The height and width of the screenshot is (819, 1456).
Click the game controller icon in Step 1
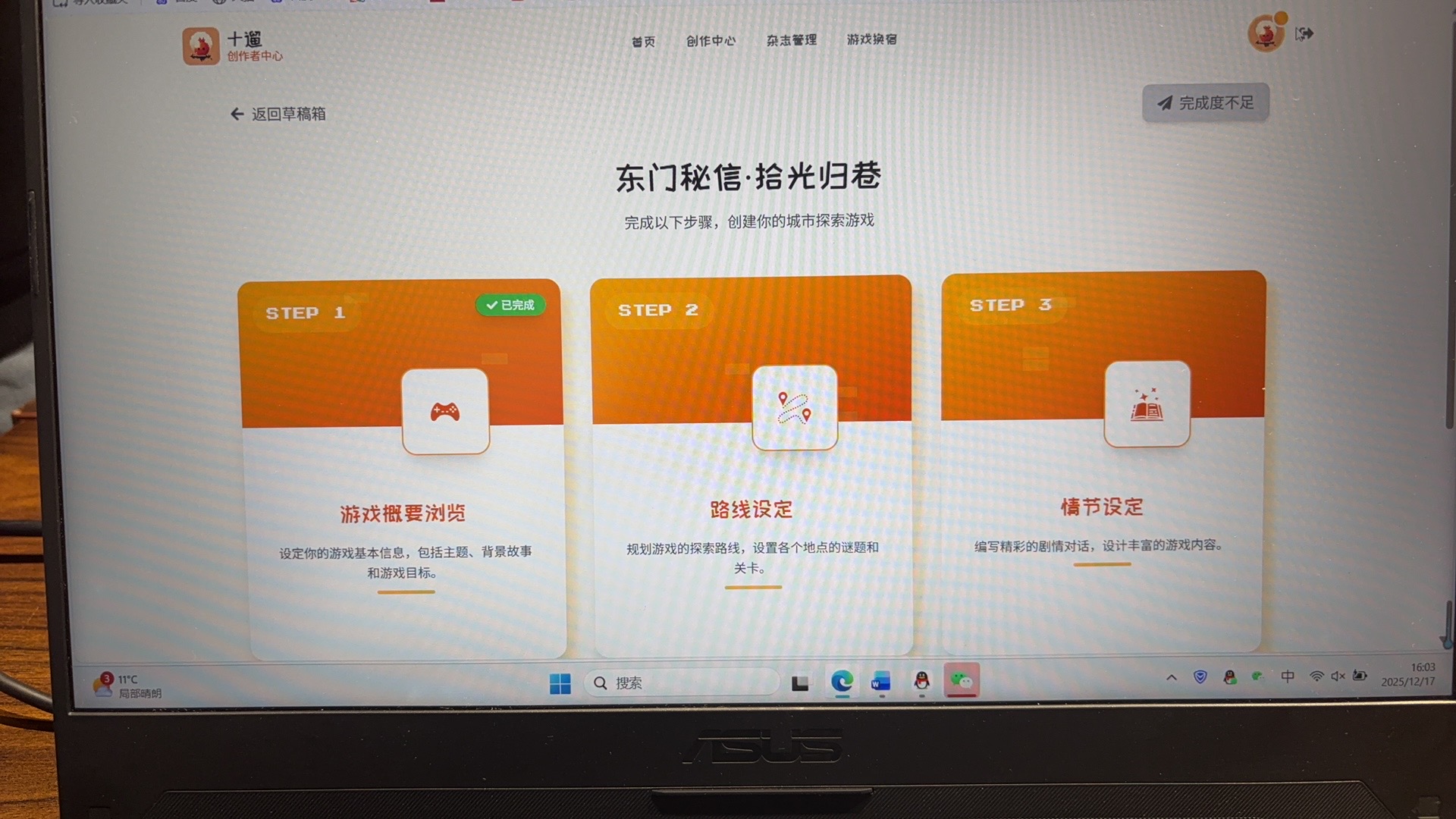tap(445, 412)
